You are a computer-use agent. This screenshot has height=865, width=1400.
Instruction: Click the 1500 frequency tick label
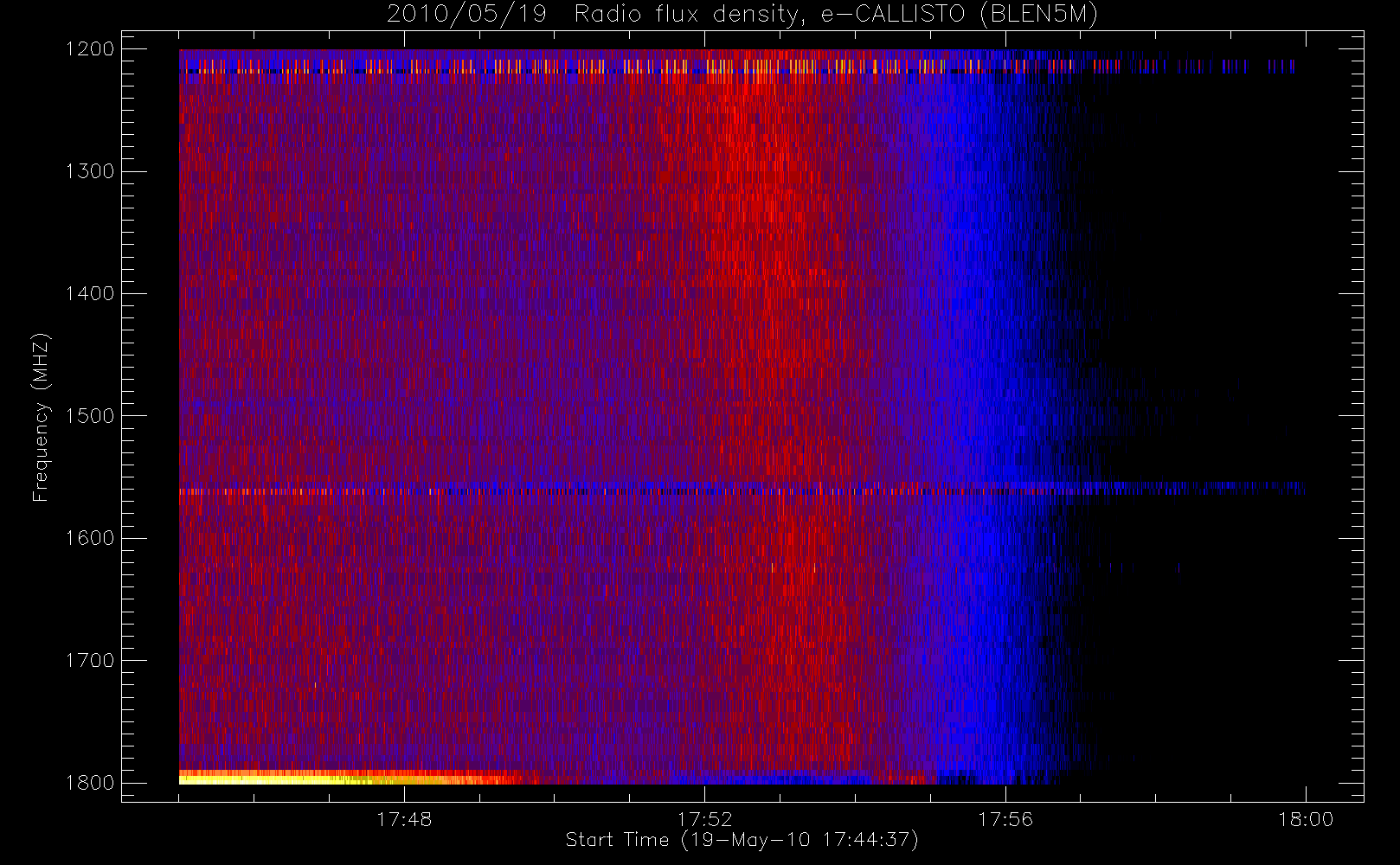click(90, 416)
